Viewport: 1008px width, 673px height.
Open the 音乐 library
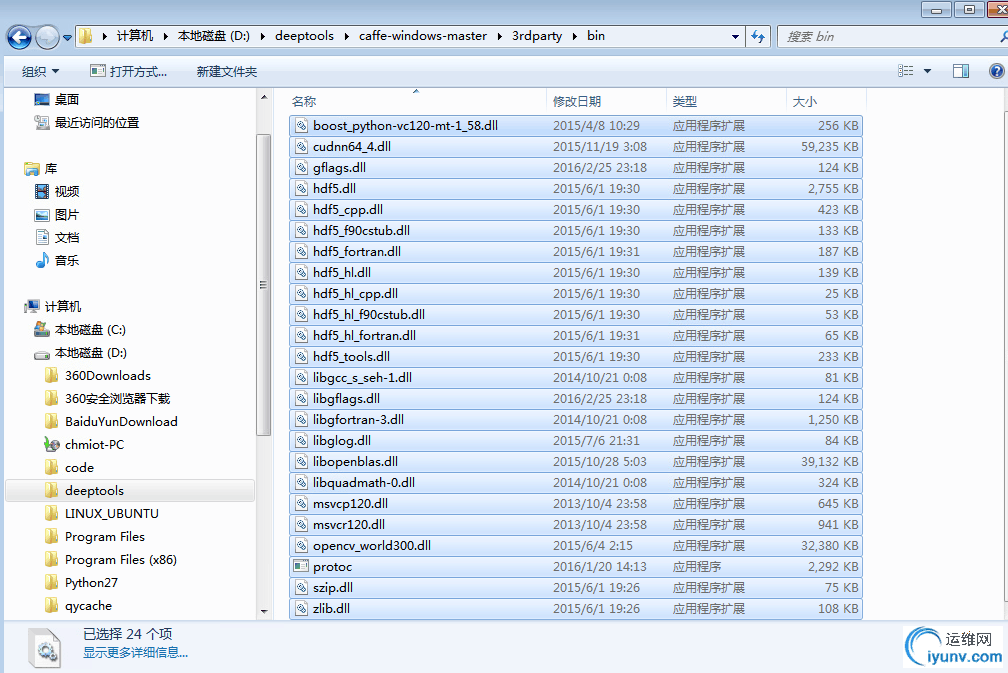(x=67, y=260)
